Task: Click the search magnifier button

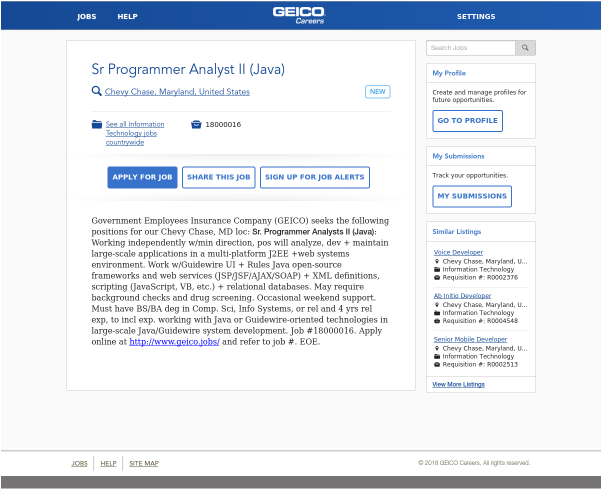Action: [x=525, y=48]
